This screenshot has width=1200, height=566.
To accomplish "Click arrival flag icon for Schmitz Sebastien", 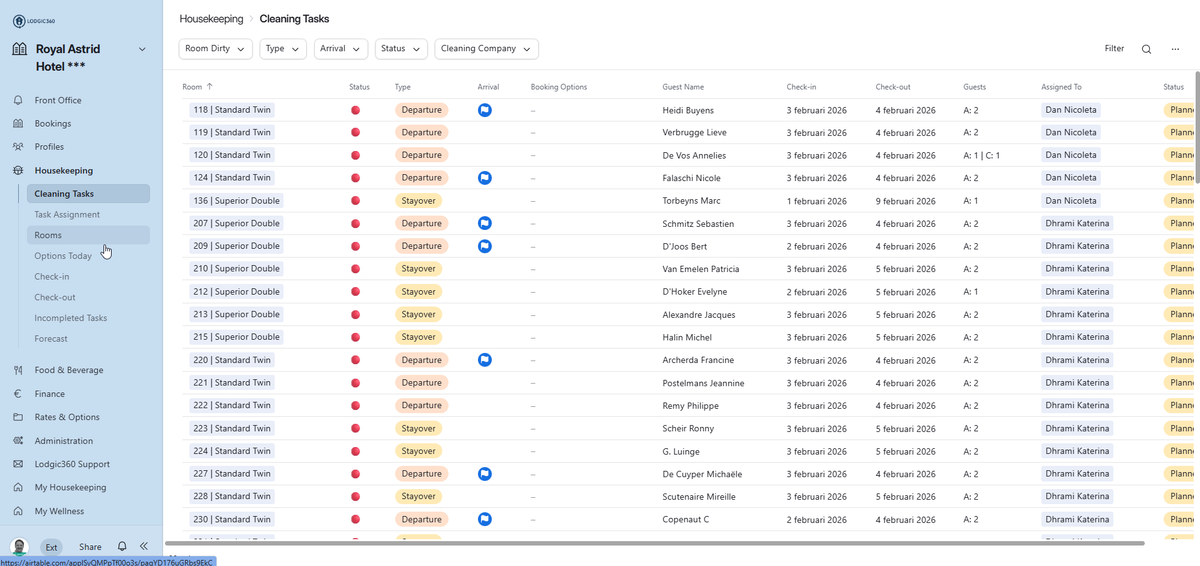I will pos(485,223).
